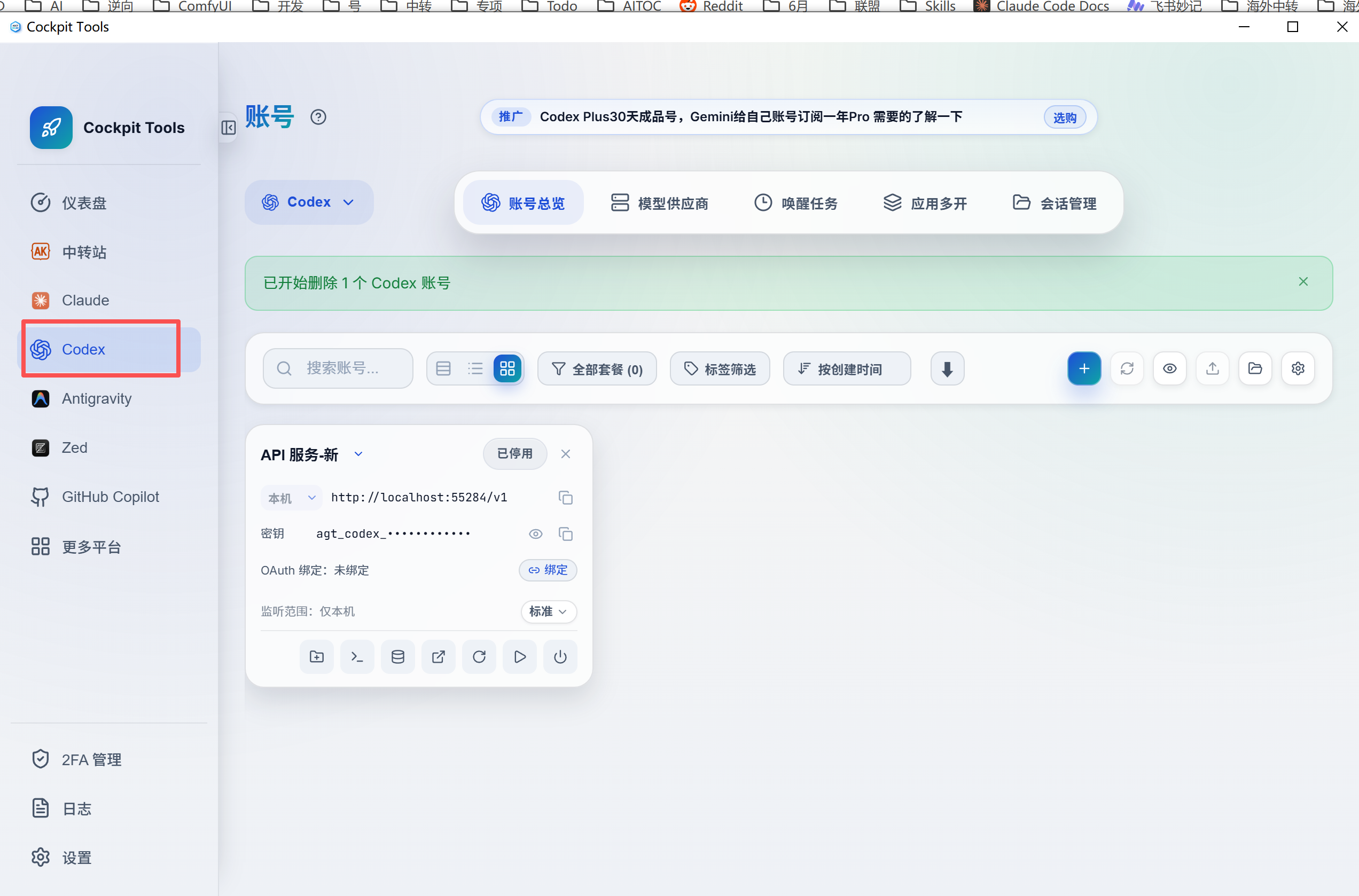1359x896 pixels.
Task: Click the database icon in API card
Action: tap(398, 657)
